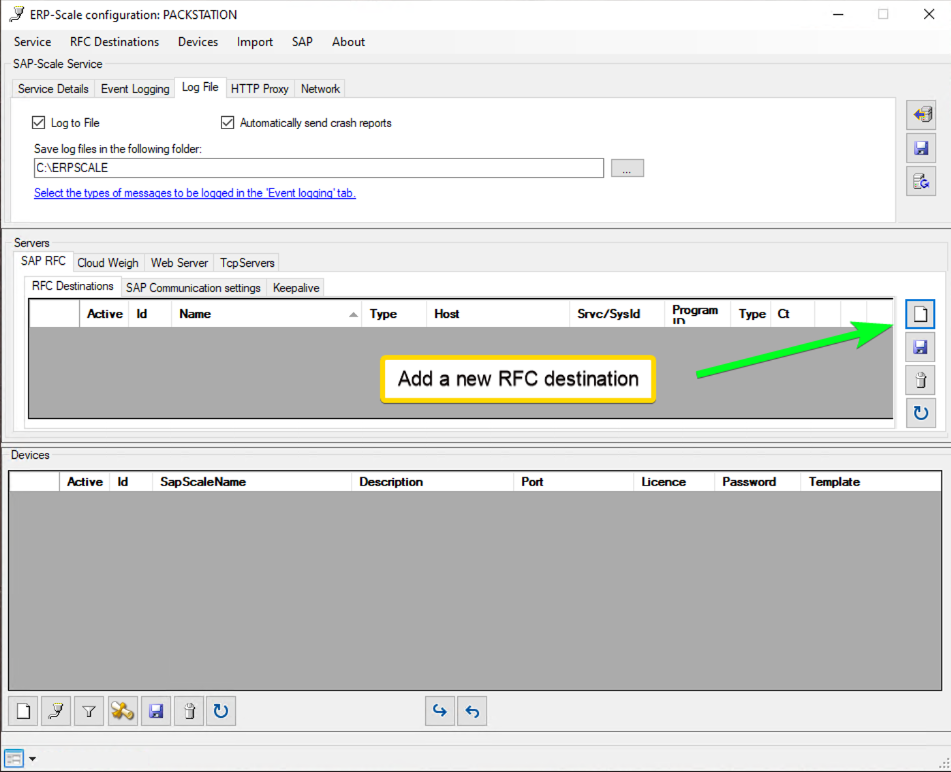Viewport: 951px width, 772px height.
Task: Follow the Event logging tab hyperlink
Action: (195, 193)
